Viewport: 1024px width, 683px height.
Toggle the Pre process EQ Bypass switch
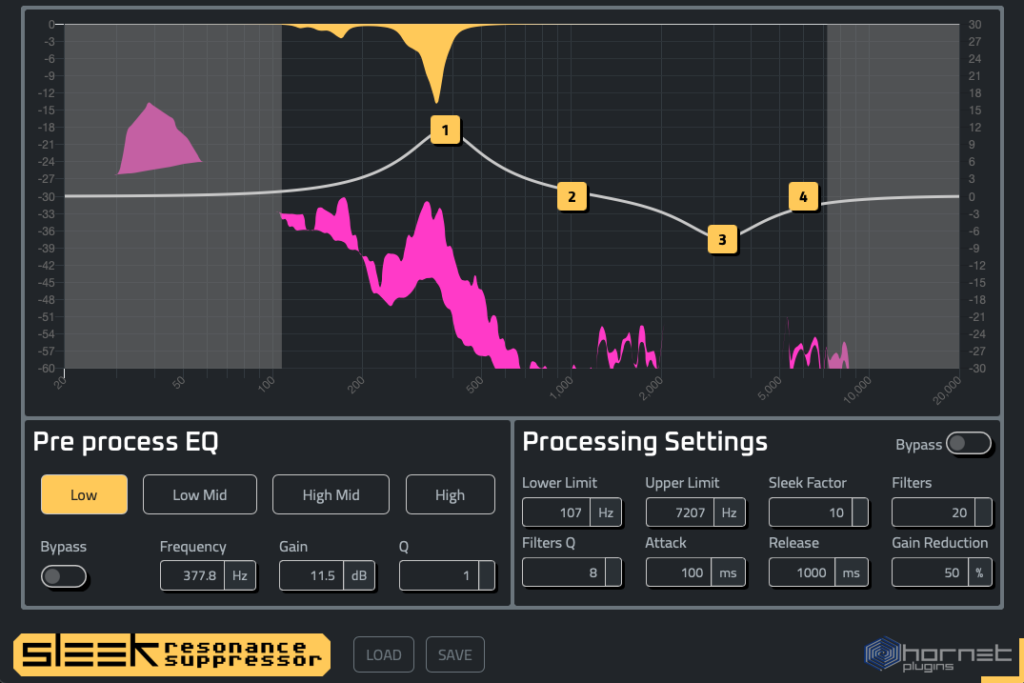pos(64,576)
